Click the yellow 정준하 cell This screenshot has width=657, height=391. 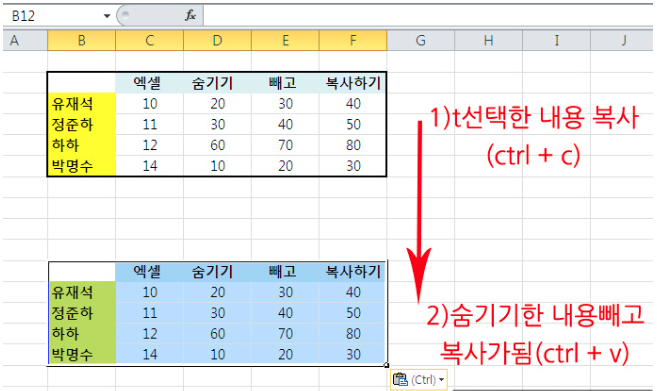(82, 124)
